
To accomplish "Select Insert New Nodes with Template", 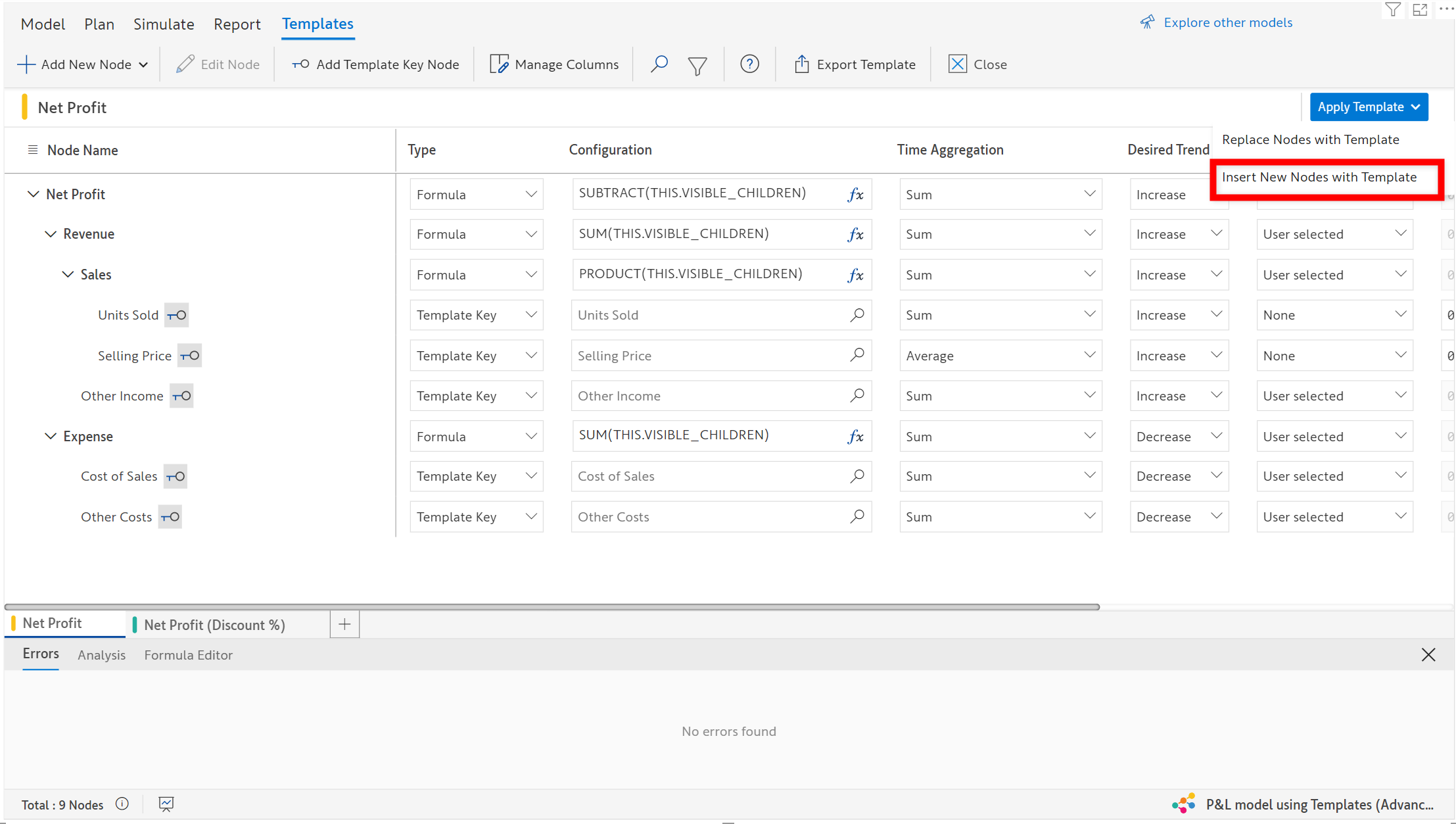I will (1319, 177).
